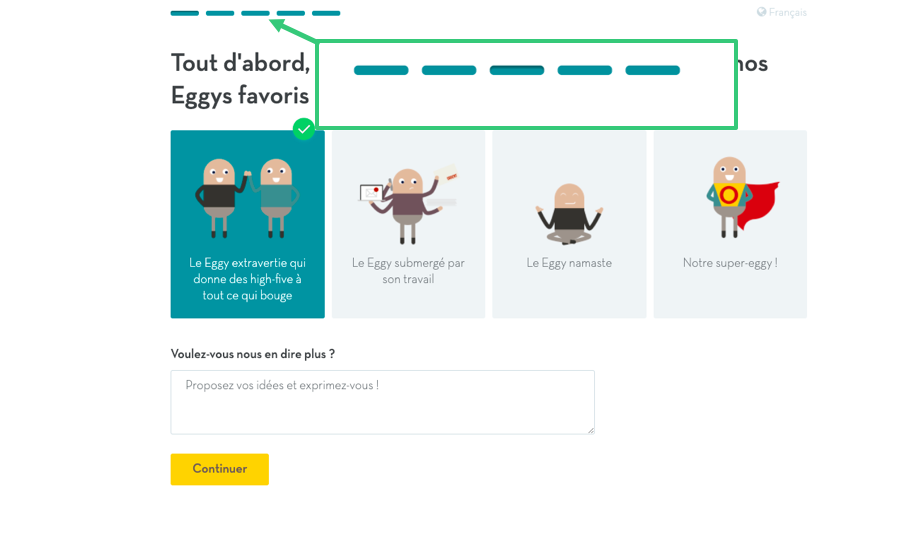Screen dimensions: 914x540
Task: Click the green checkmark badge on selected card
Action: pyautogui.click(x=304, y=129)
